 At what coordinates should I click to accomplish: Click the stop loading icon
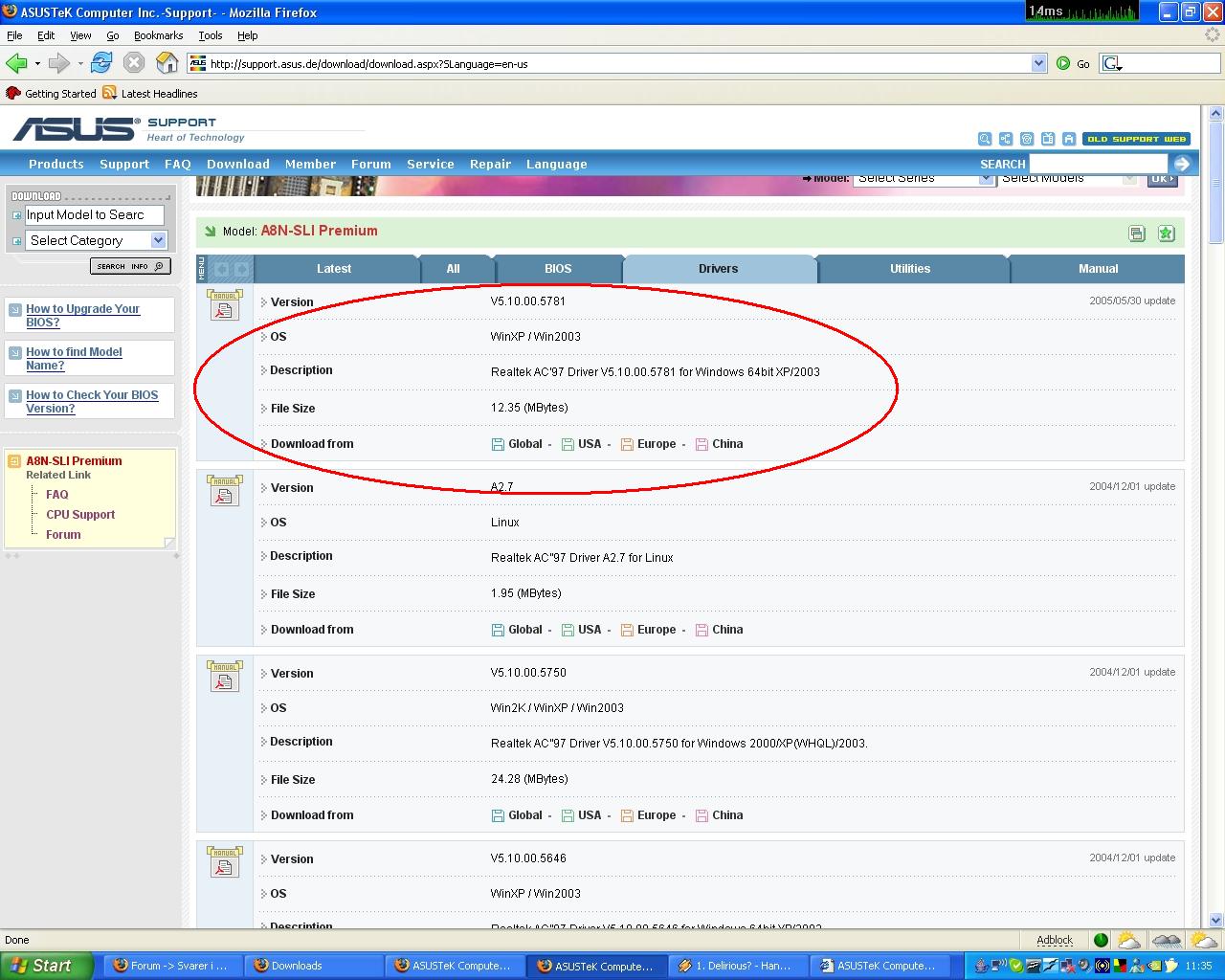(134, 63)
